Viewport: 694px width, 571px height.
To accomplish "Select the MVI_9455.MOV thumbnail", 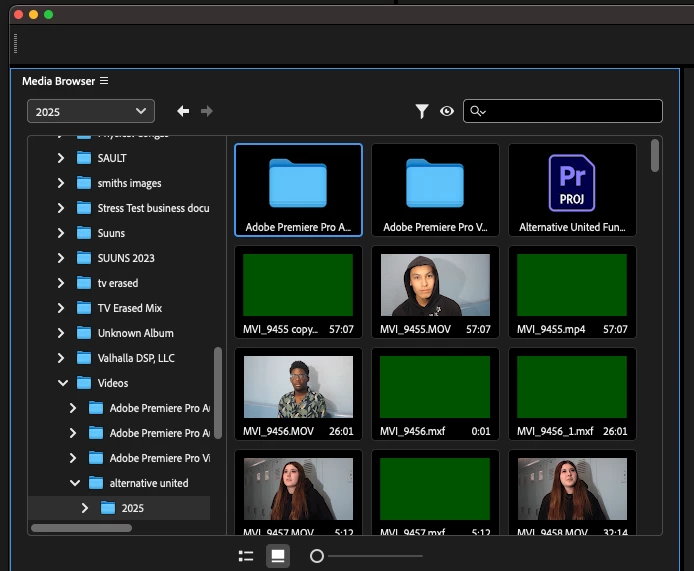I will pyautogui.click(x=435, y=285).
